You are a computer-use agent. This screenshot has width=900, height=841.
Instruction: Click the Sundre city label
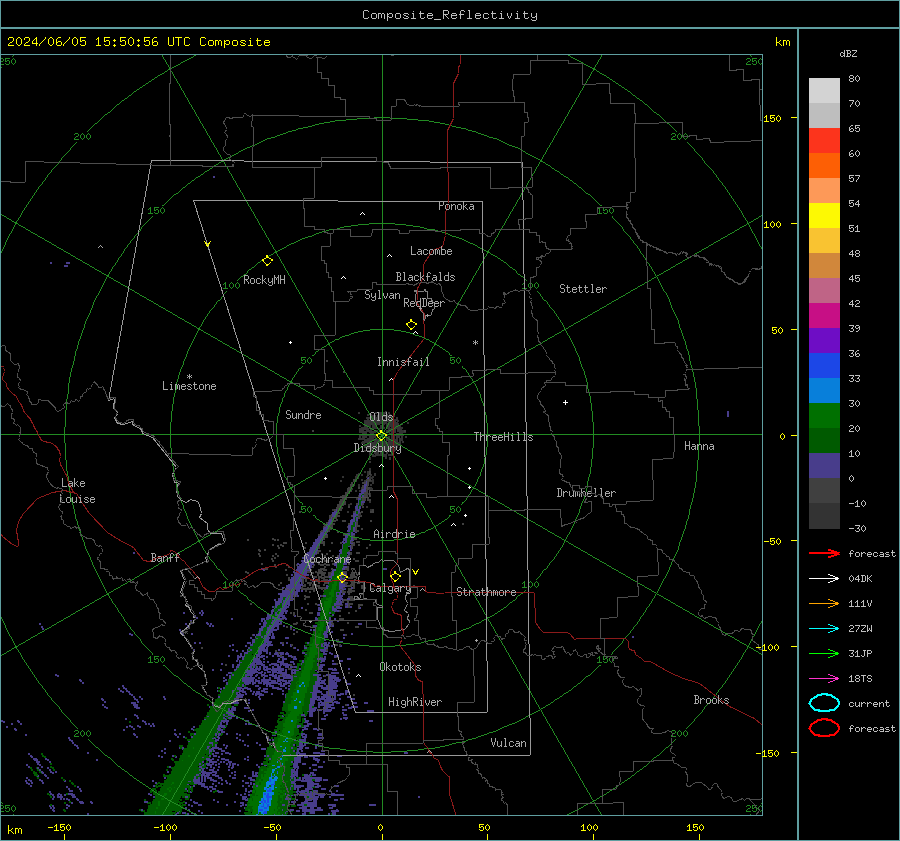point(303,414)
